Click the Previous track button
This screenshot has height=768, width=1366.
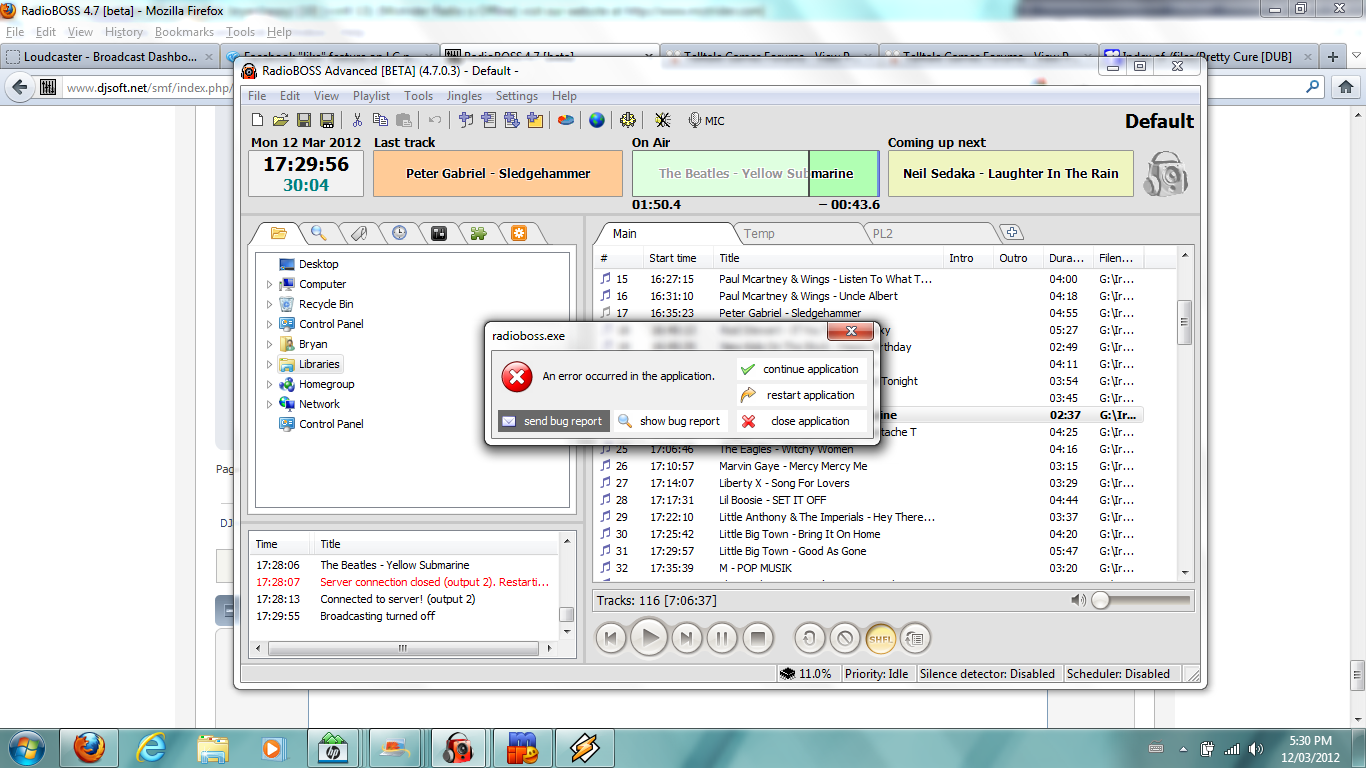tap(612, 637)
